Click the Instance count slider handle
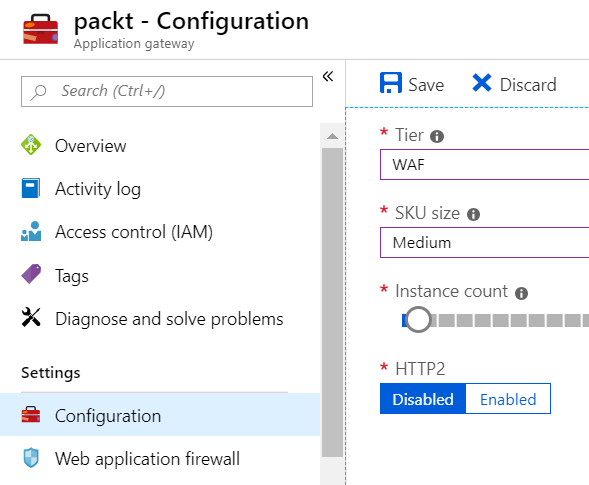Image resolution: width=589 pixels, height=485 pixels. [418, 320]
